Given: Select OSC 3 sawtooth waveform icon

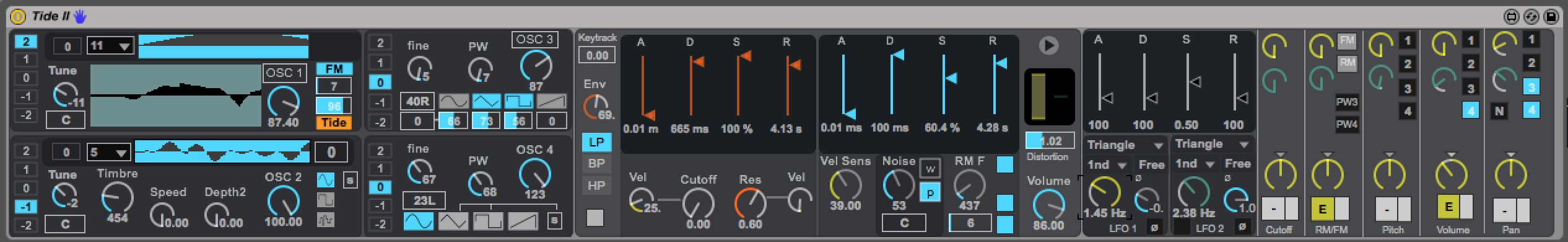Looking at the screenshot, I should point(551,101).
